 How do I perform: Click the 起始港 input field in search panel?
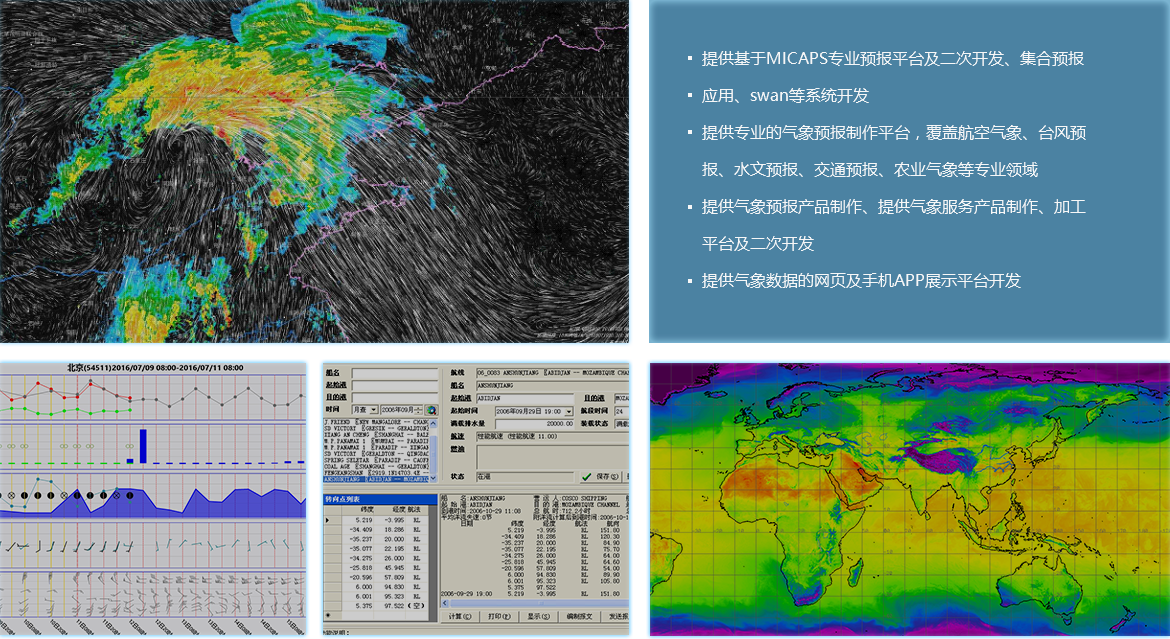click(395, 385)
